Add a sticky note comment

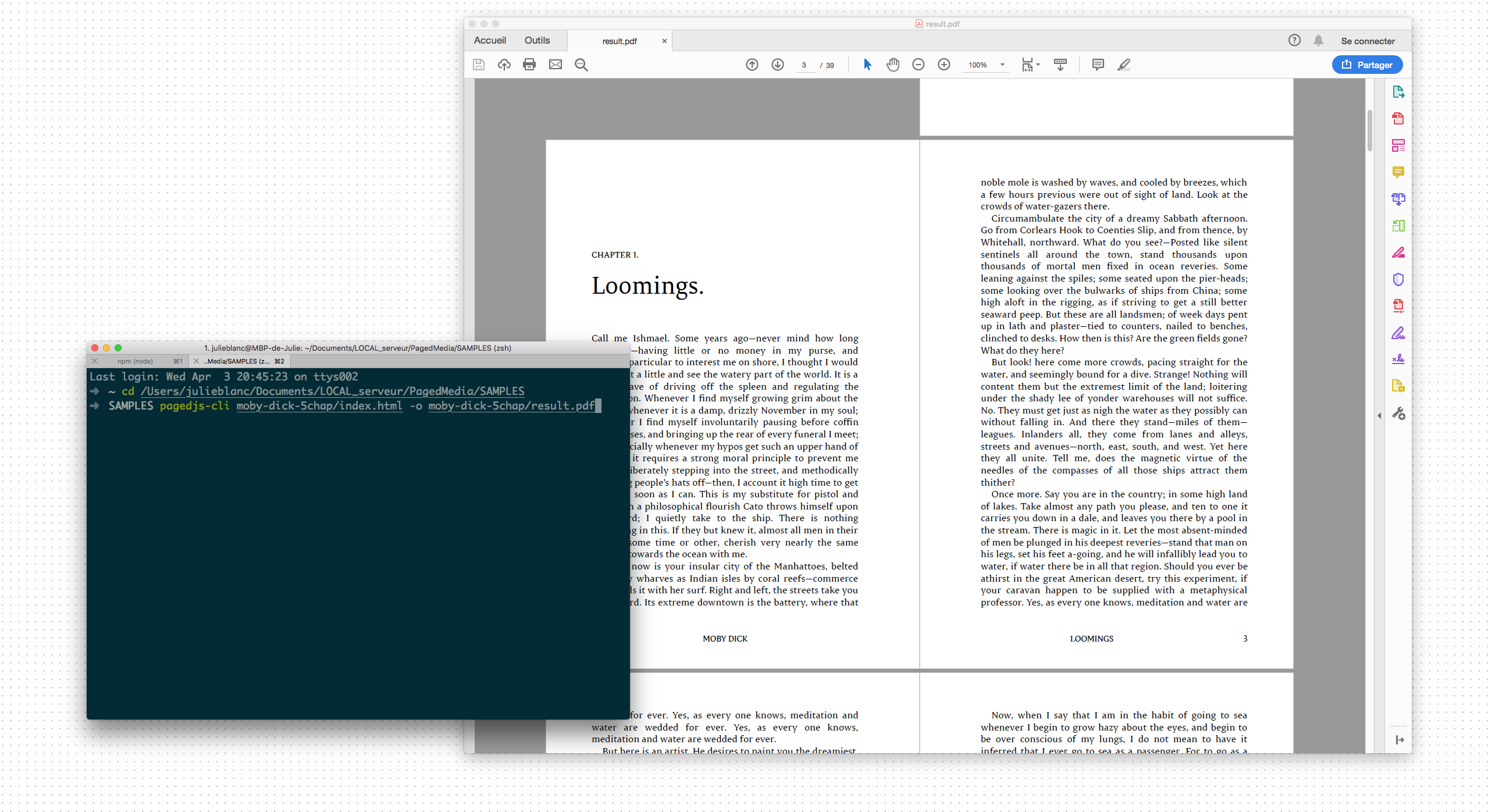click(x=1098, y=65)
